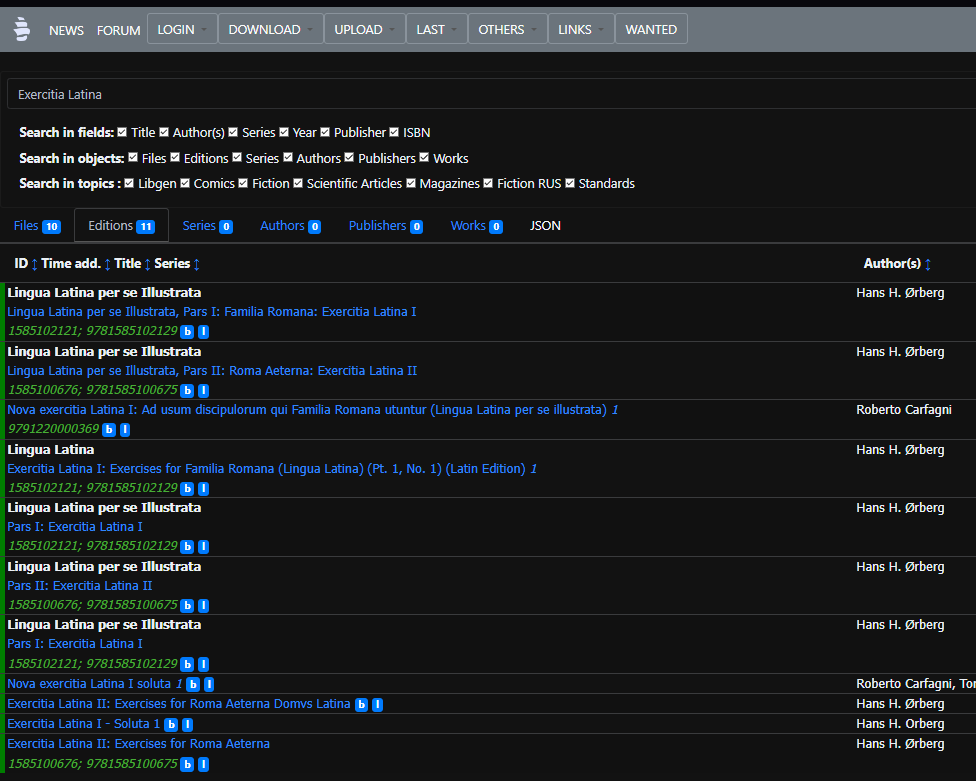Disable the Scientific Articles topic checkbox
Screen dimensions: 976x781
pyautogui.click(x=298, y=183)
